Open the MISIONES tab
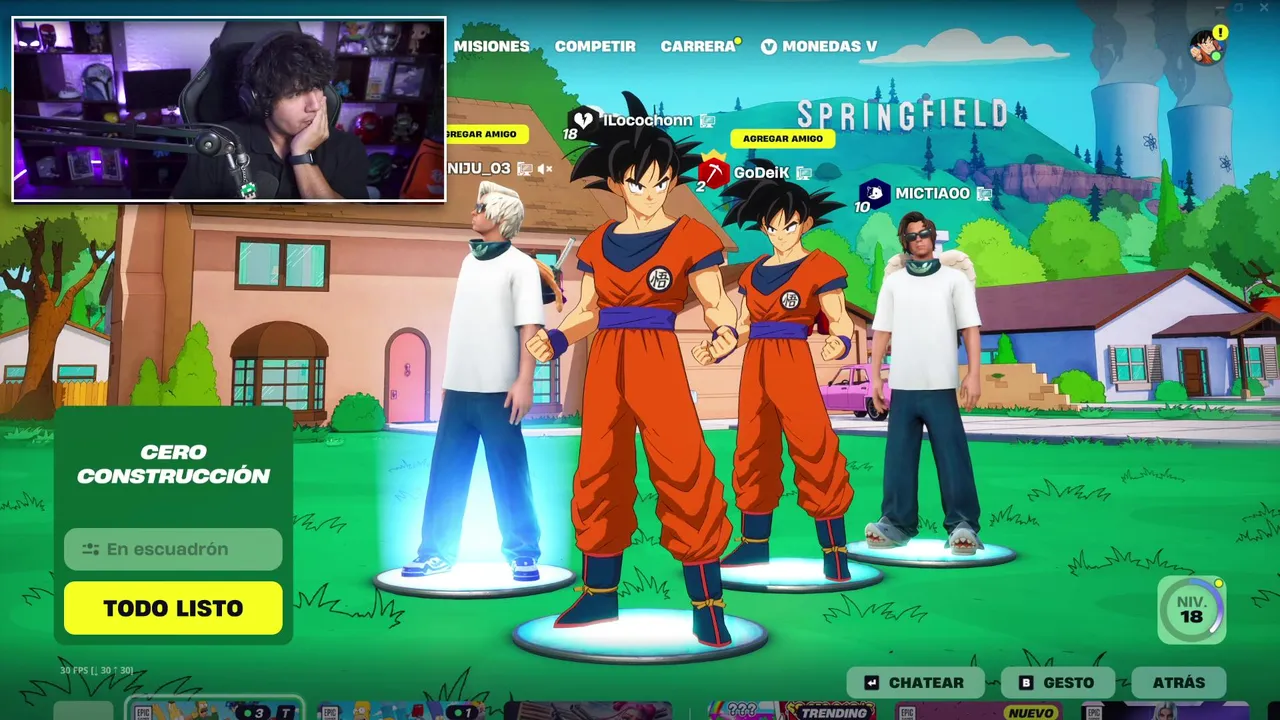This screenshot has width=1280, height=720. pos(491,46)
